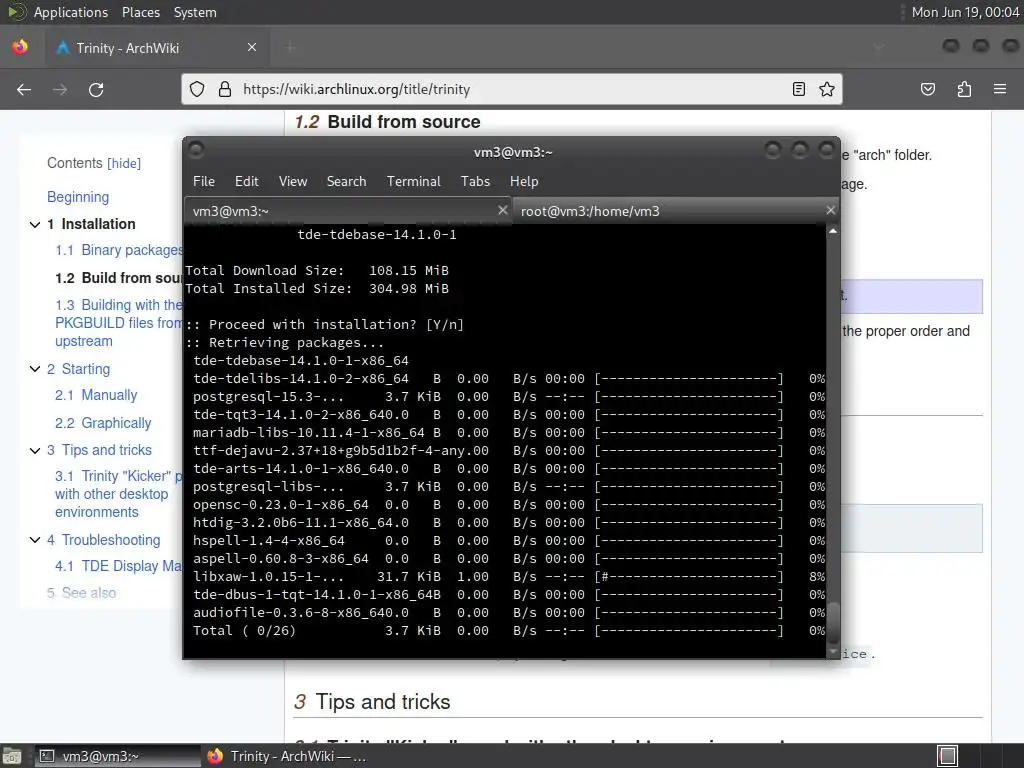Switch to Trinity - ArchWiki taskbar button
Screen dimensions: 1024x768
(286, 756)
